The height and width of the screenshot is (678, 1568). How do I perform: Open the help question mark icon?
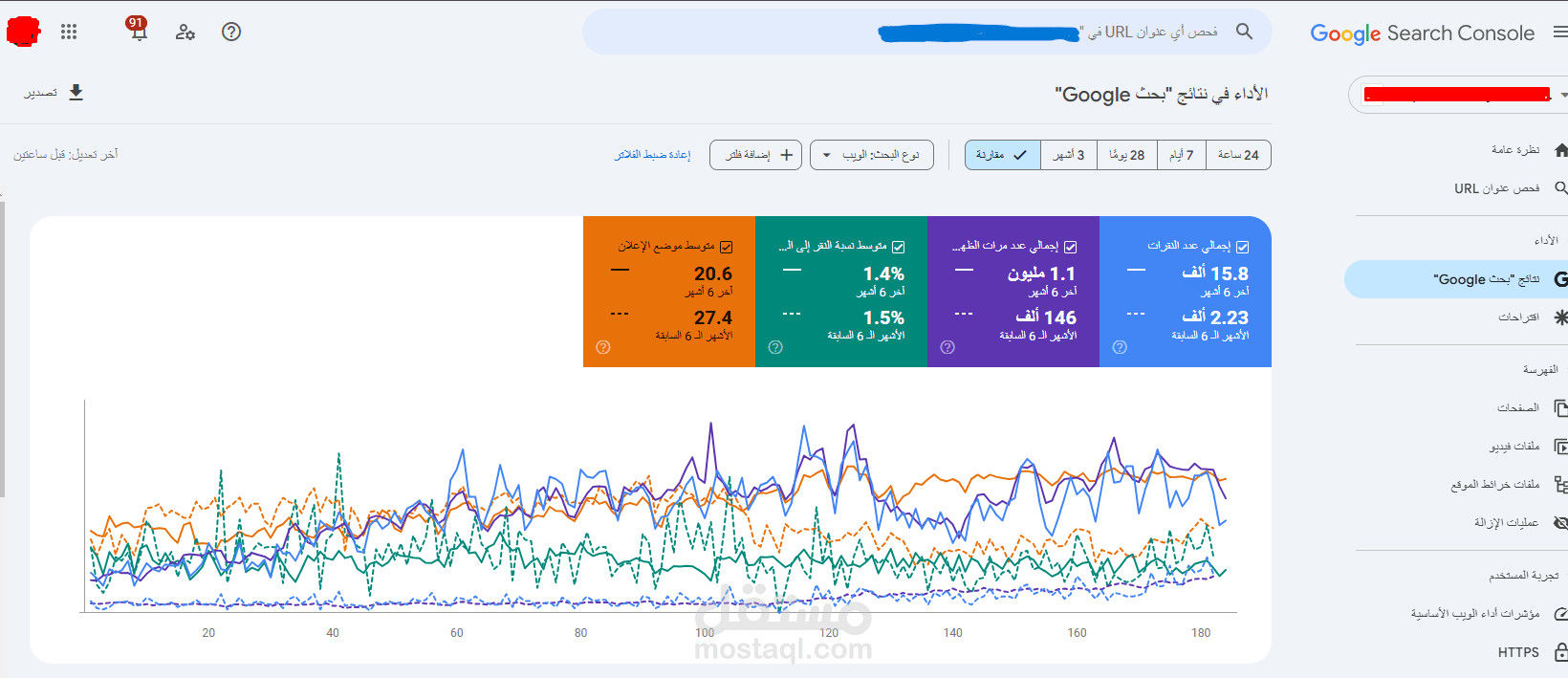click(231, 32)
